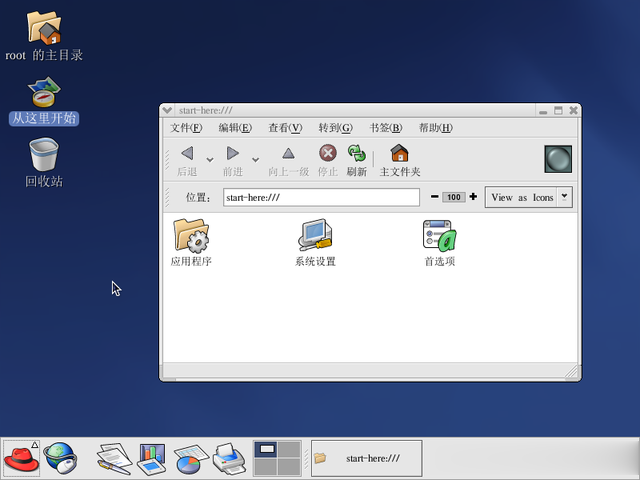
Task: Minimize the start-here window
Action: coord(543,111)
